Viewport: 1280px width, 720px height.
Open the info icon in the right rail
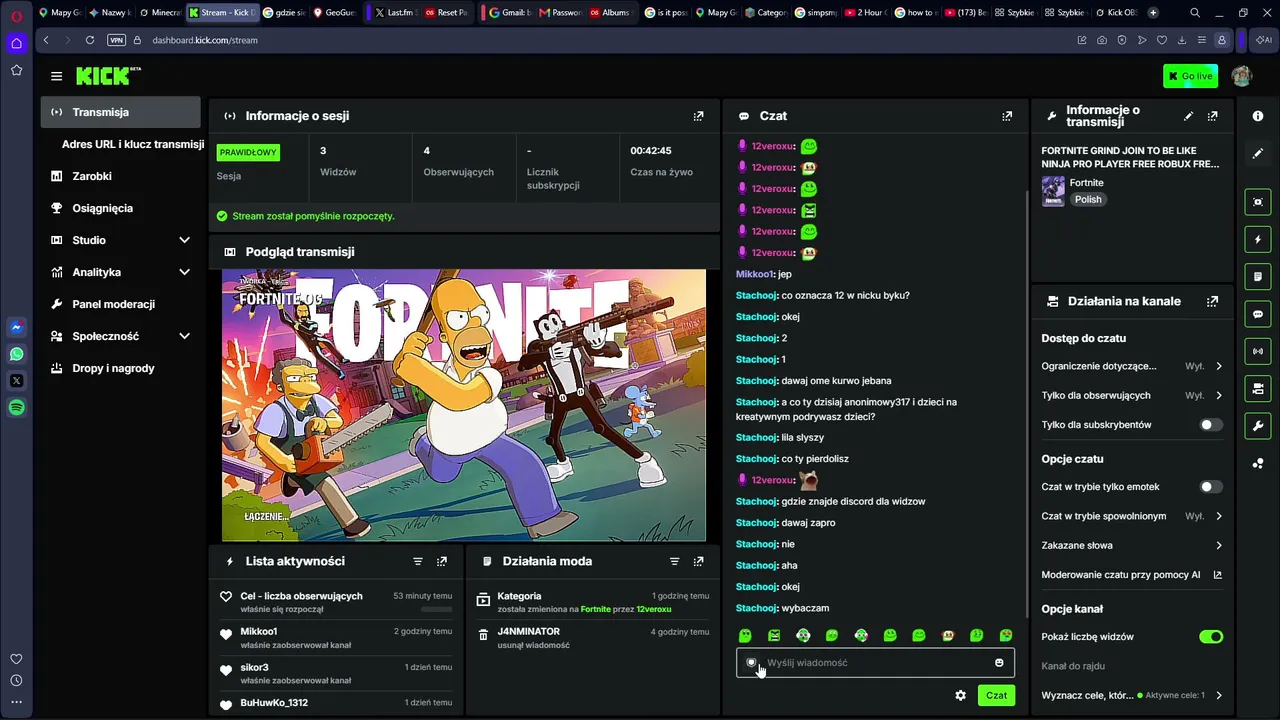tap(1258, 116)
